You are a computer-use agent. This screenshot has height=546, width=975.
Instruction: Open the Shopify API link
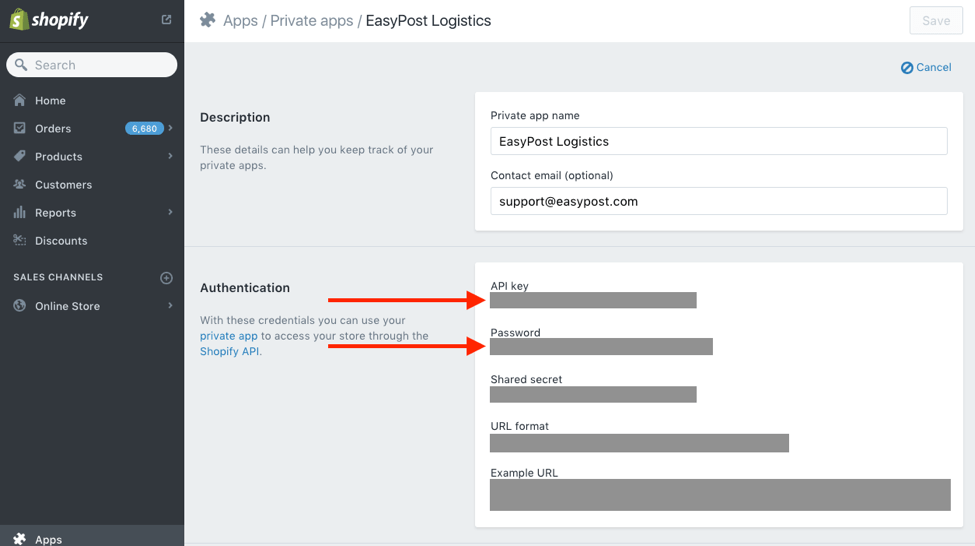229,351
